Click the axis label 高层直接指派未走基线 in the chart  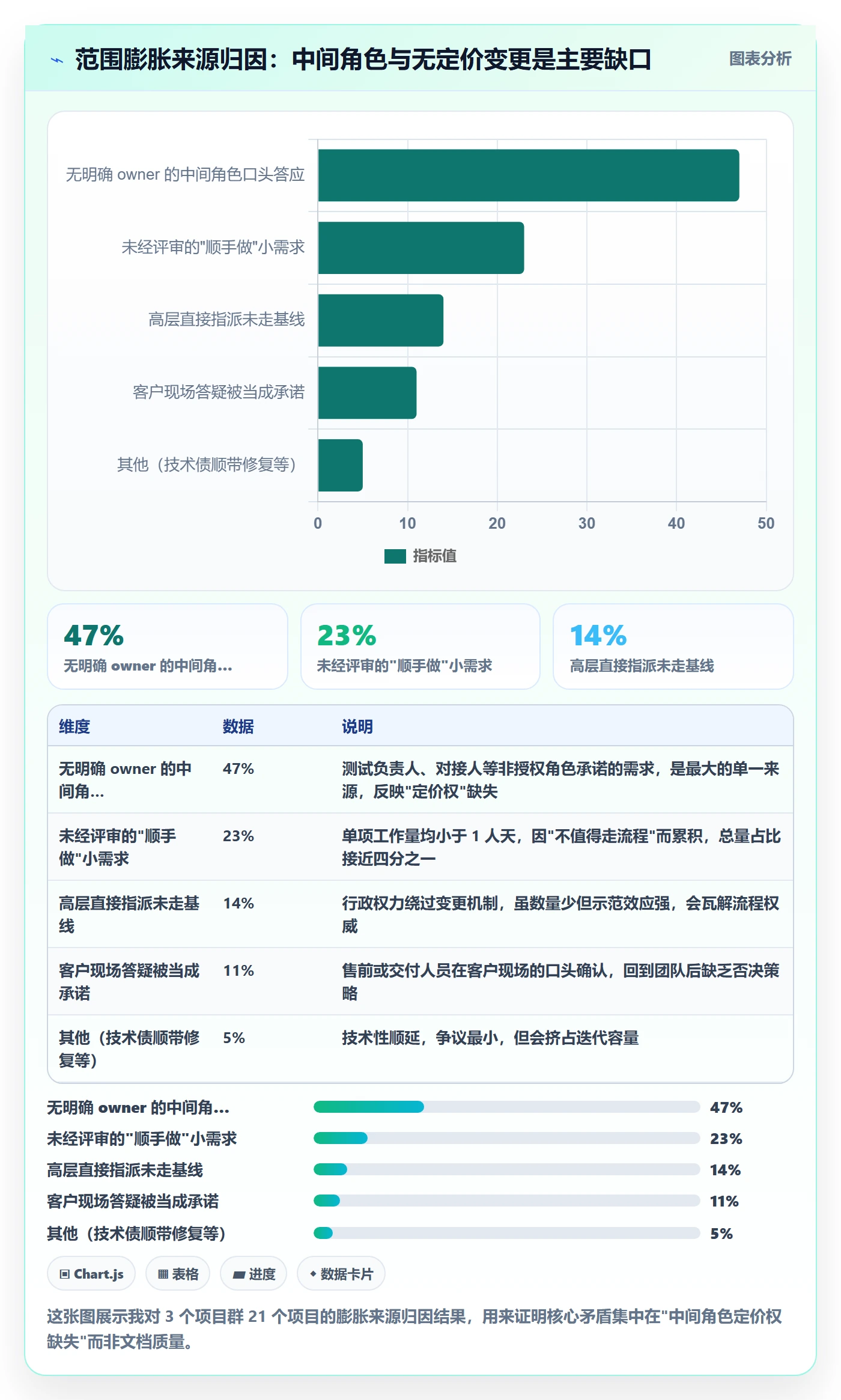click(226, 320)
